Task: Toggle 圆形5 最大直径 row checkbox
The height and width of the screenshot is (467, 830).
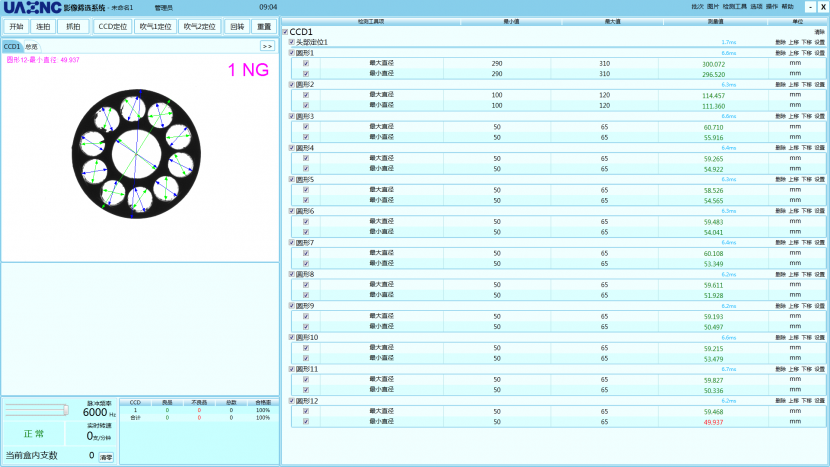Action: pyautogui.click(x=306, y=190)
